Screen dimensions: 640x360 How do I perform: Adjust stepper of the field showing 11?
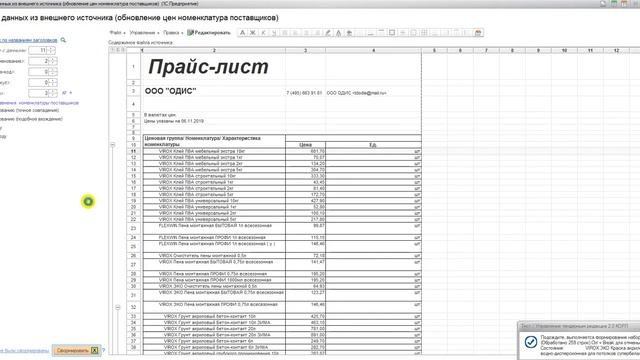point(51,50)
